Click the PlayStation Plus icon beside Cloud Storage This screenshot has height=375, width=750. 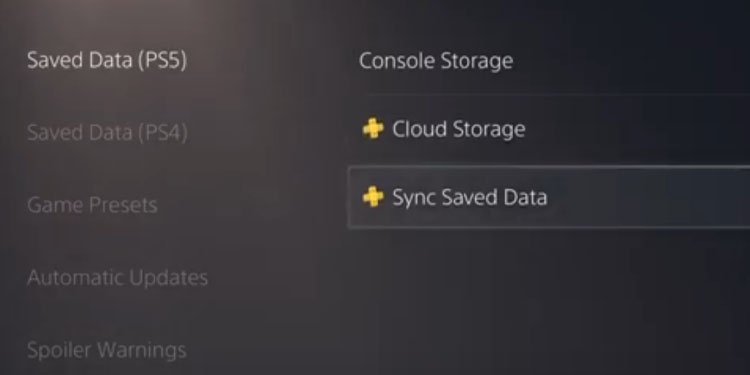[x=373, y=129]
